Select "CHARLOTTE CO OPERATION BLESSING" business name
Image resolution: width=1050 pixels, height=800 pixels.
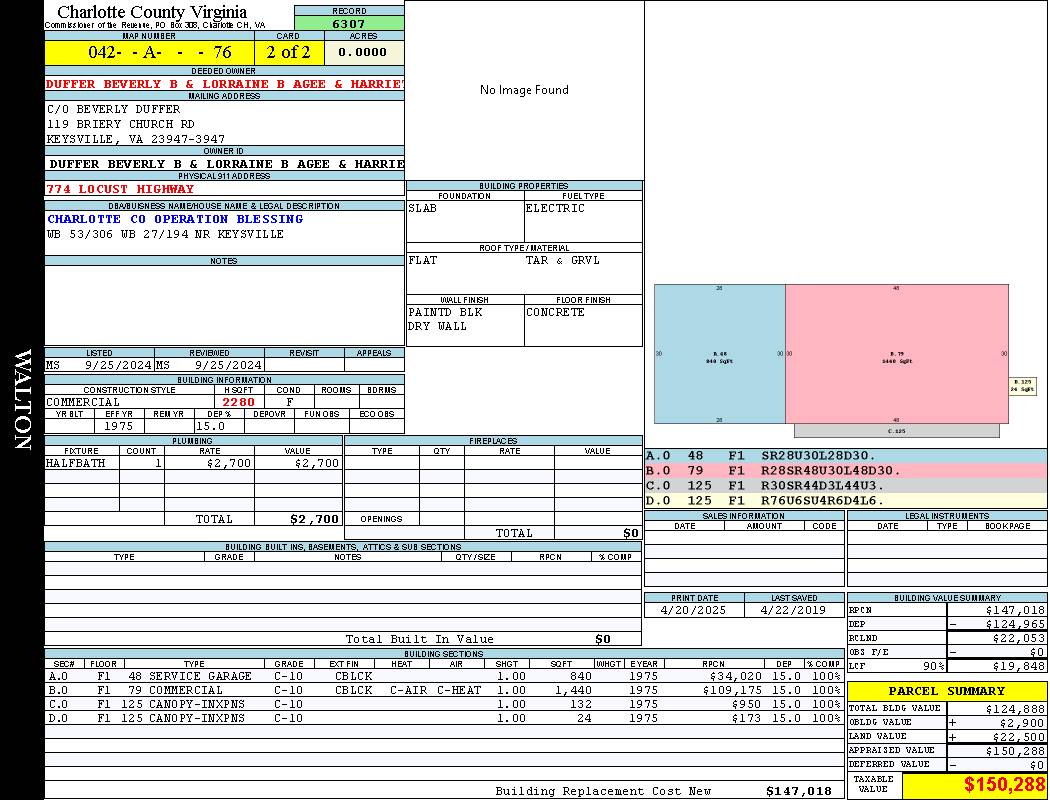pos(175,219)
